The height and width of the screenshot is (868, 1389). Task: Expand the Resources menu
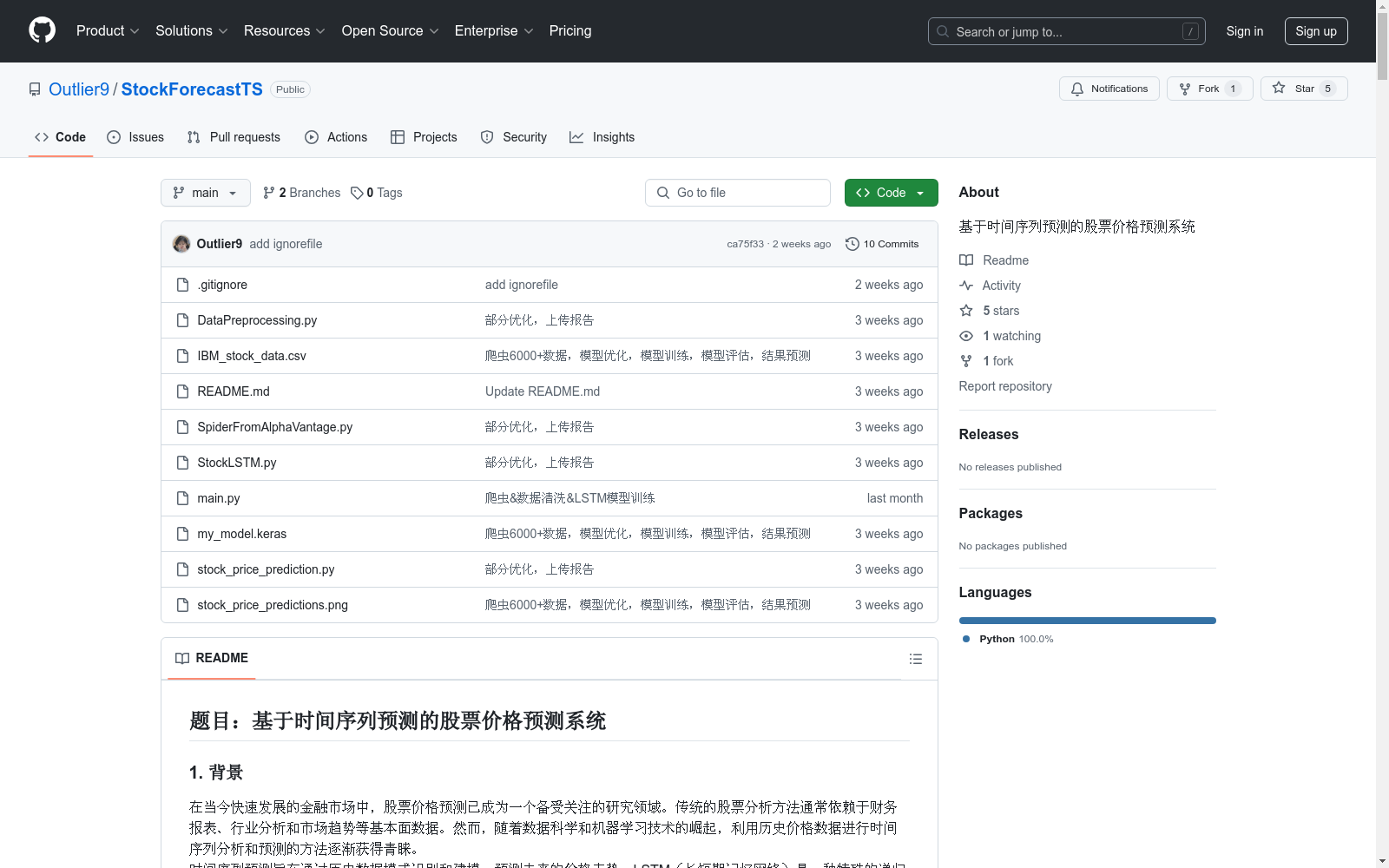point(284,30)
